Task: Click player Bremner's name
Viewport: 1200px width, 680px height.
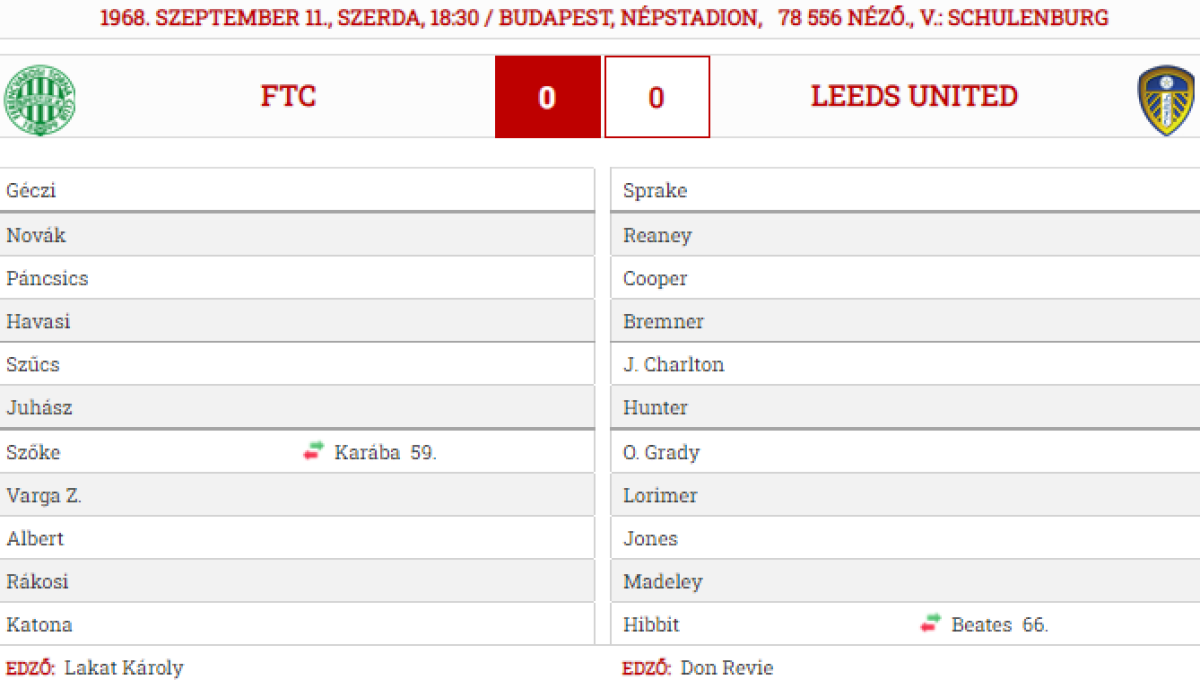Action: pos(663,321)
